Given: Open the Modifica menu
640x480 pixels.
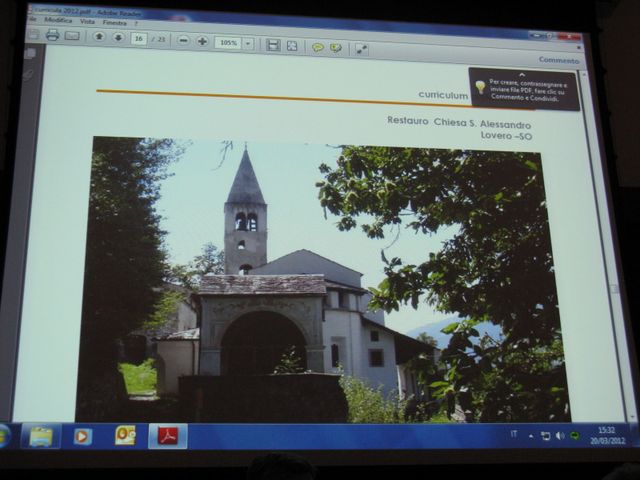Looking at the screenshot, I should (x=58, y=20).
